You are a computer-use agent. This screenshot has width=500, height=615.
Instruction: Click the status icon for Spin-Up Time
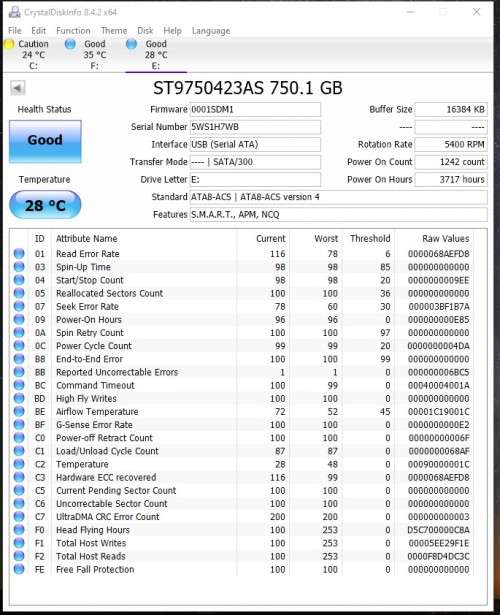click(19, 267)
